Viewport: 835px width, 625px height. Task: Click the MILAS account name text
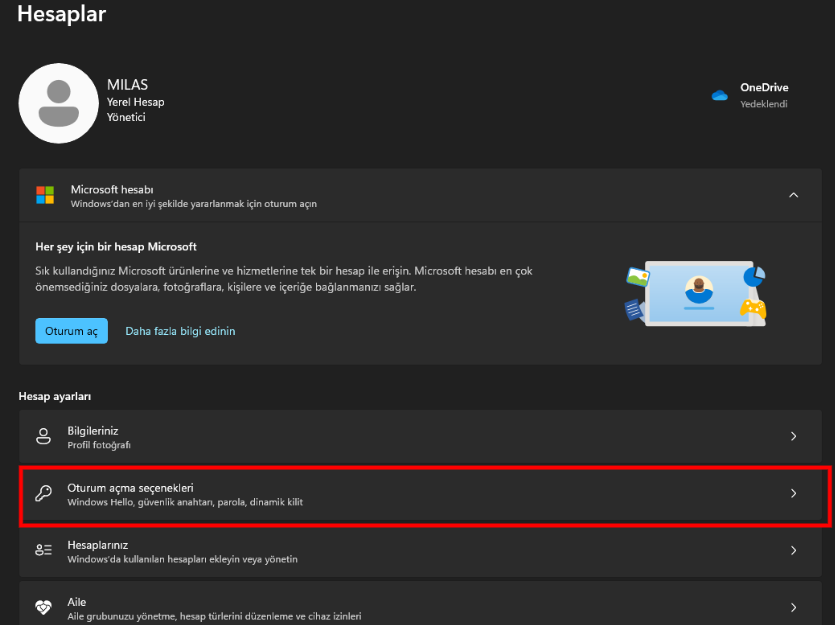[127, 85]
